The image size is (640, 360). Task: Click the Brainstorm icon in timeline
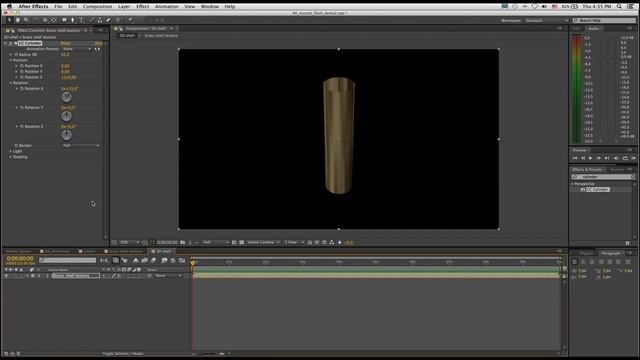(164, 260)
